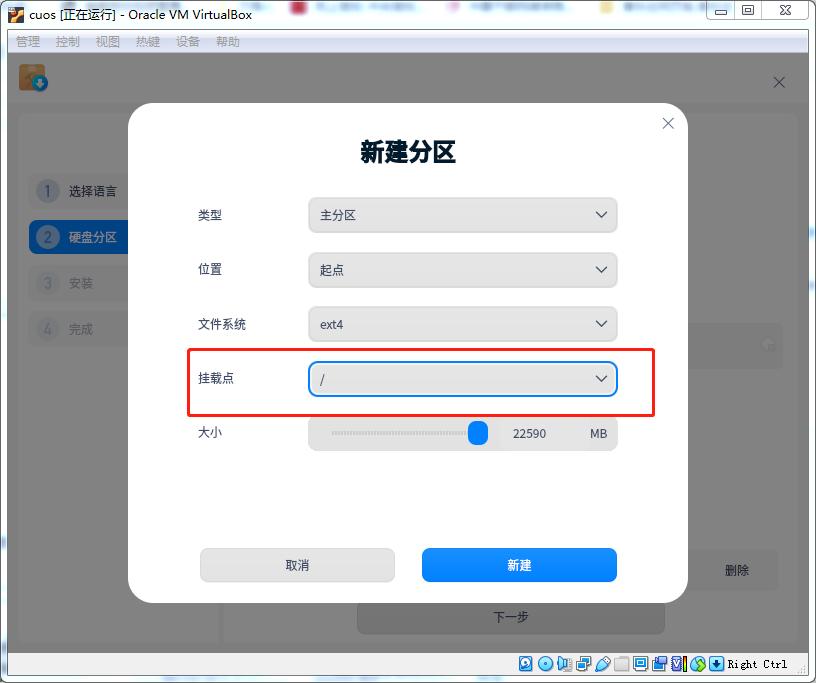Open the 类型 partition type dropdown

coord(462,215)
